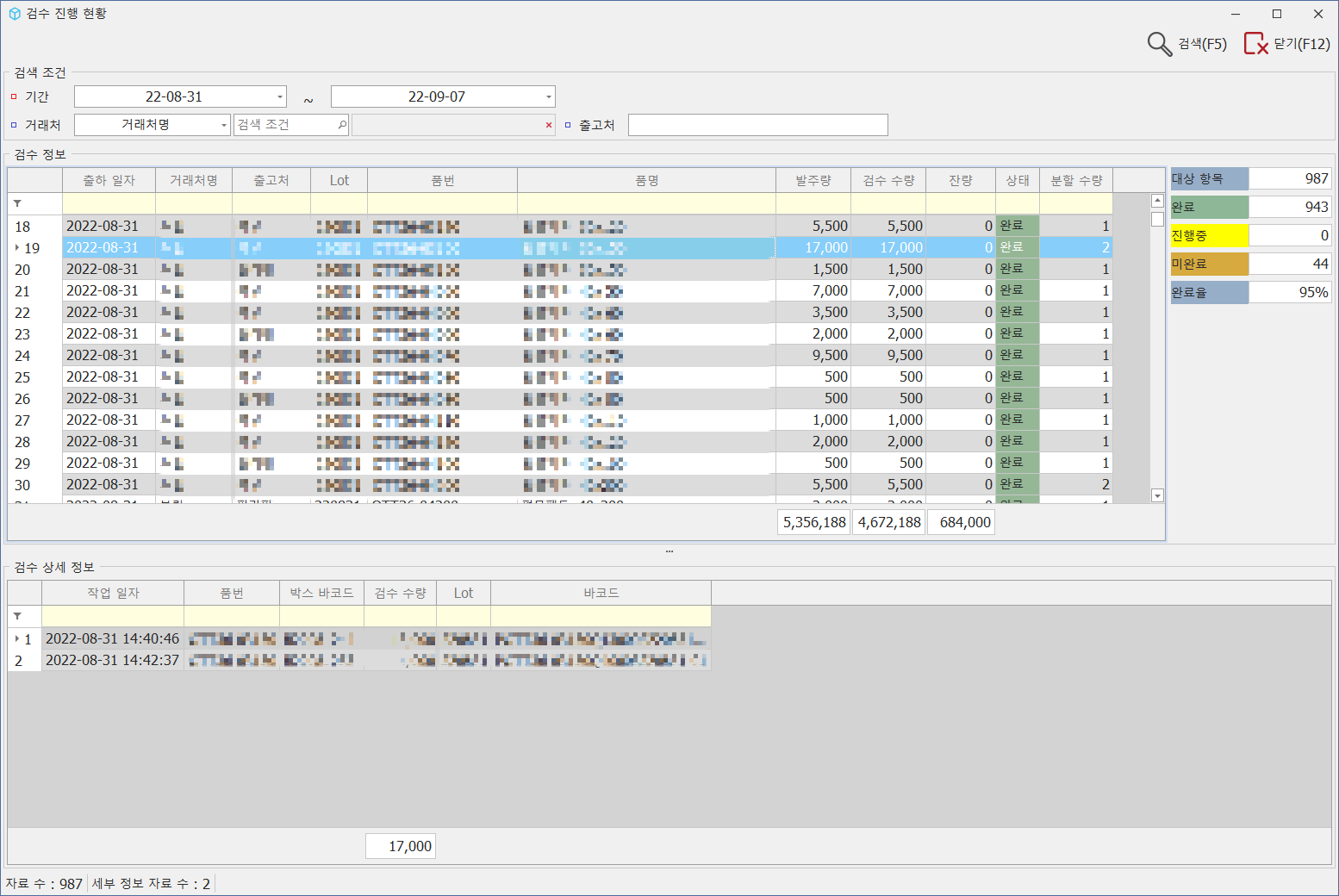Click the Lot column header in 검수 정보

click(339, 180)
